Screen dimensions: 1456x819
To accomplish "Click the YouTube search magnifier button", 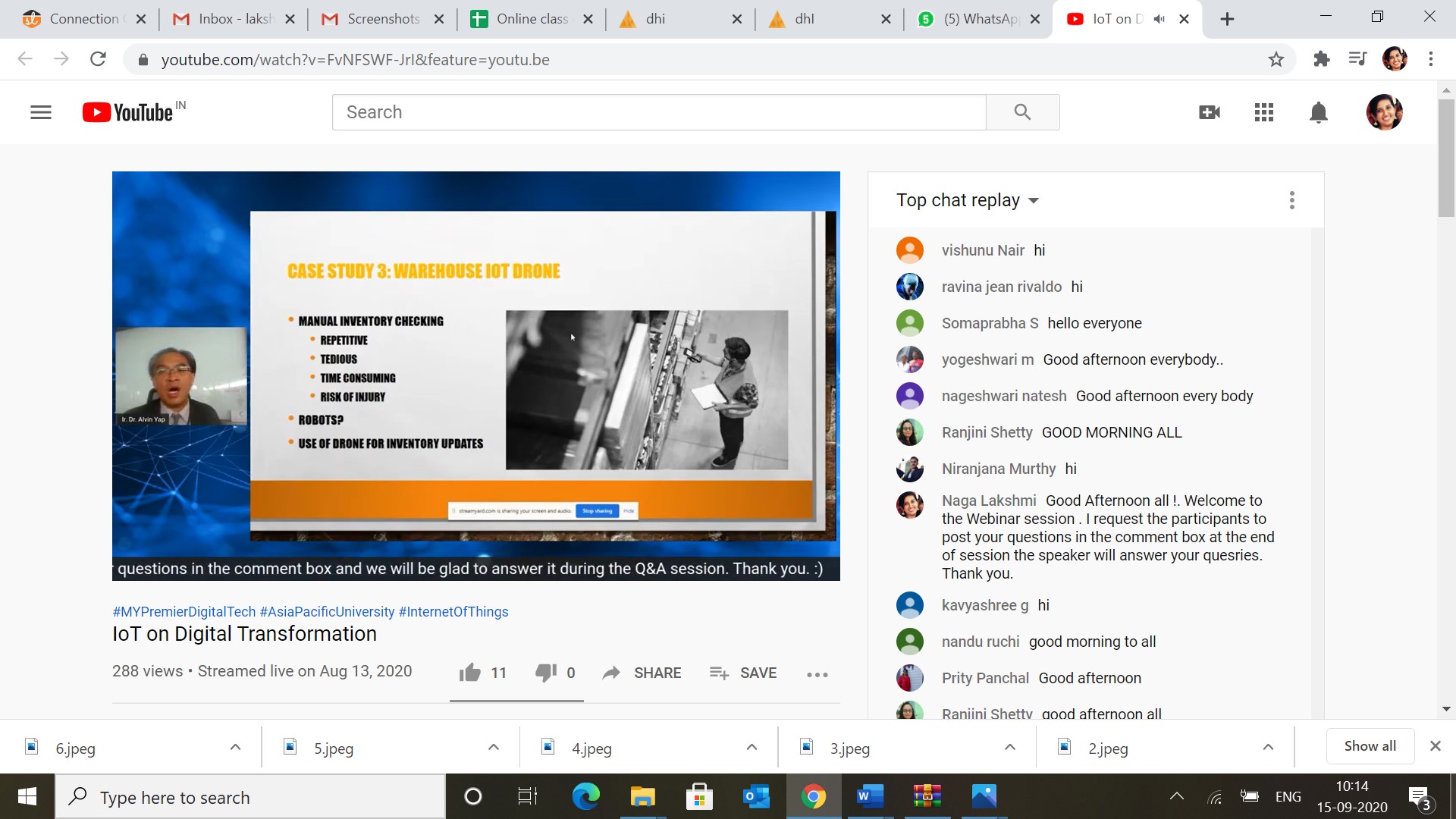I will pos(1022,112).
